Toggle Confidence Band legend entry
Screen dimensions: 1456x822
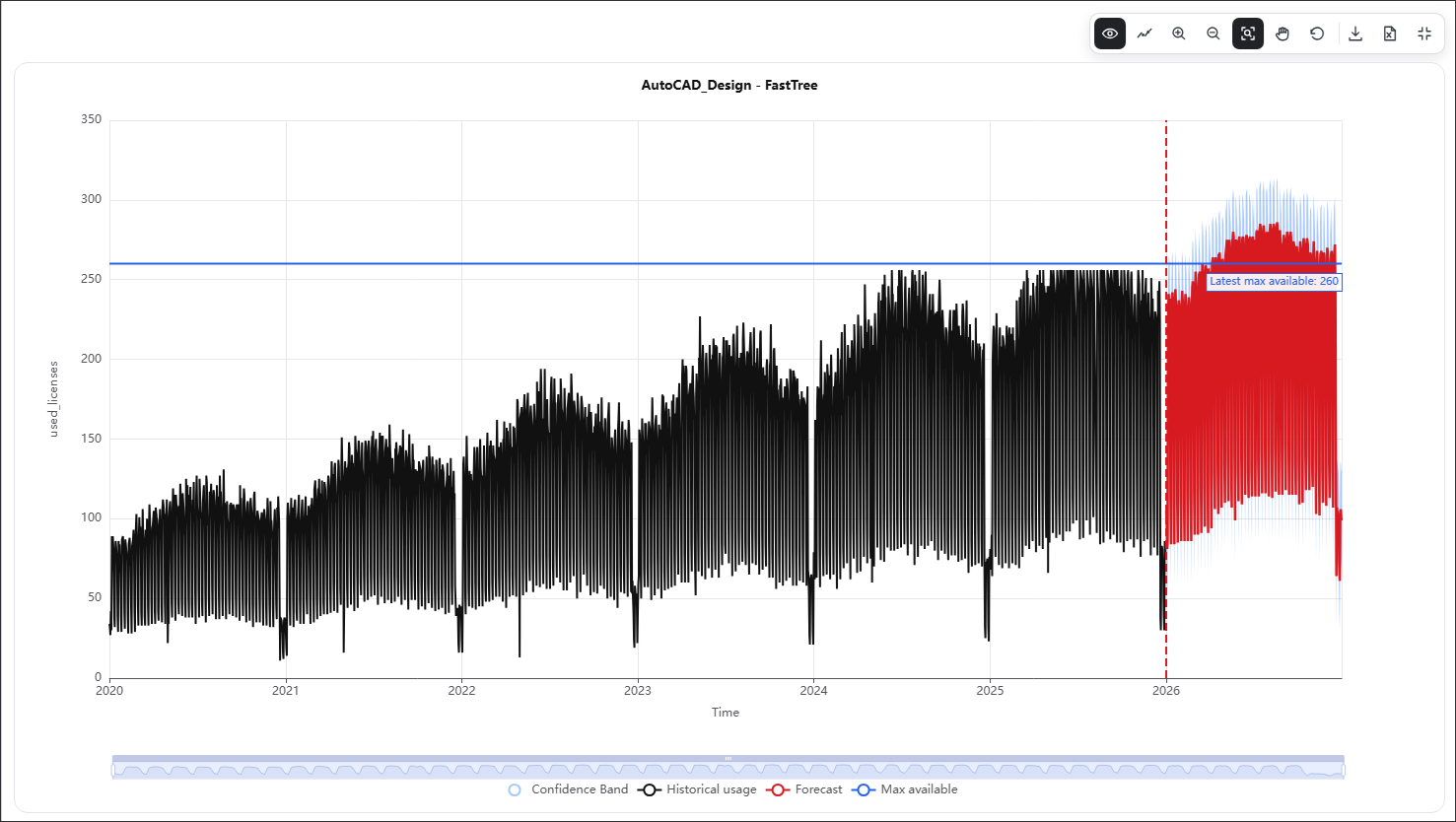click(x=568, y=789)
